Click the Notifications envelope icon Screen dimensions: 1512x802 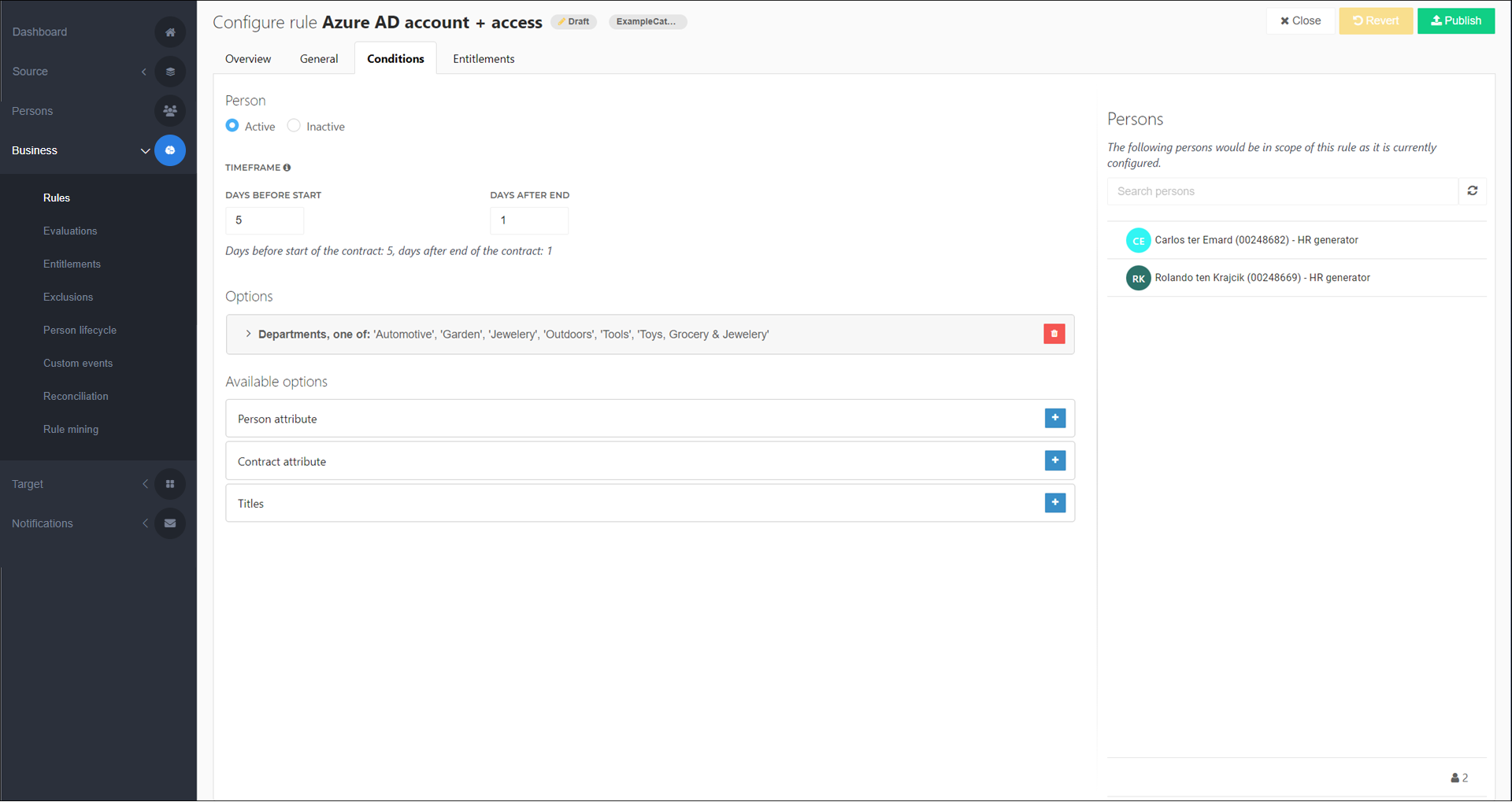tap(170, 523)
